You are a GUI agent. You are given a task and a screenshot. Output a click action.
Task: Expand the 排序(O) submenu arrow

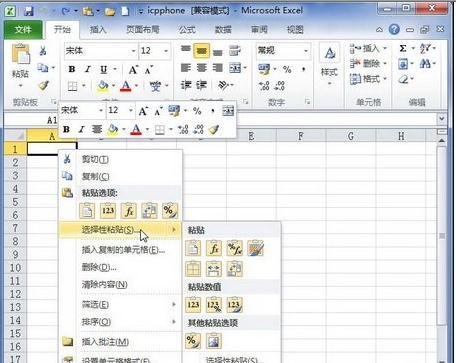(174, 322)
